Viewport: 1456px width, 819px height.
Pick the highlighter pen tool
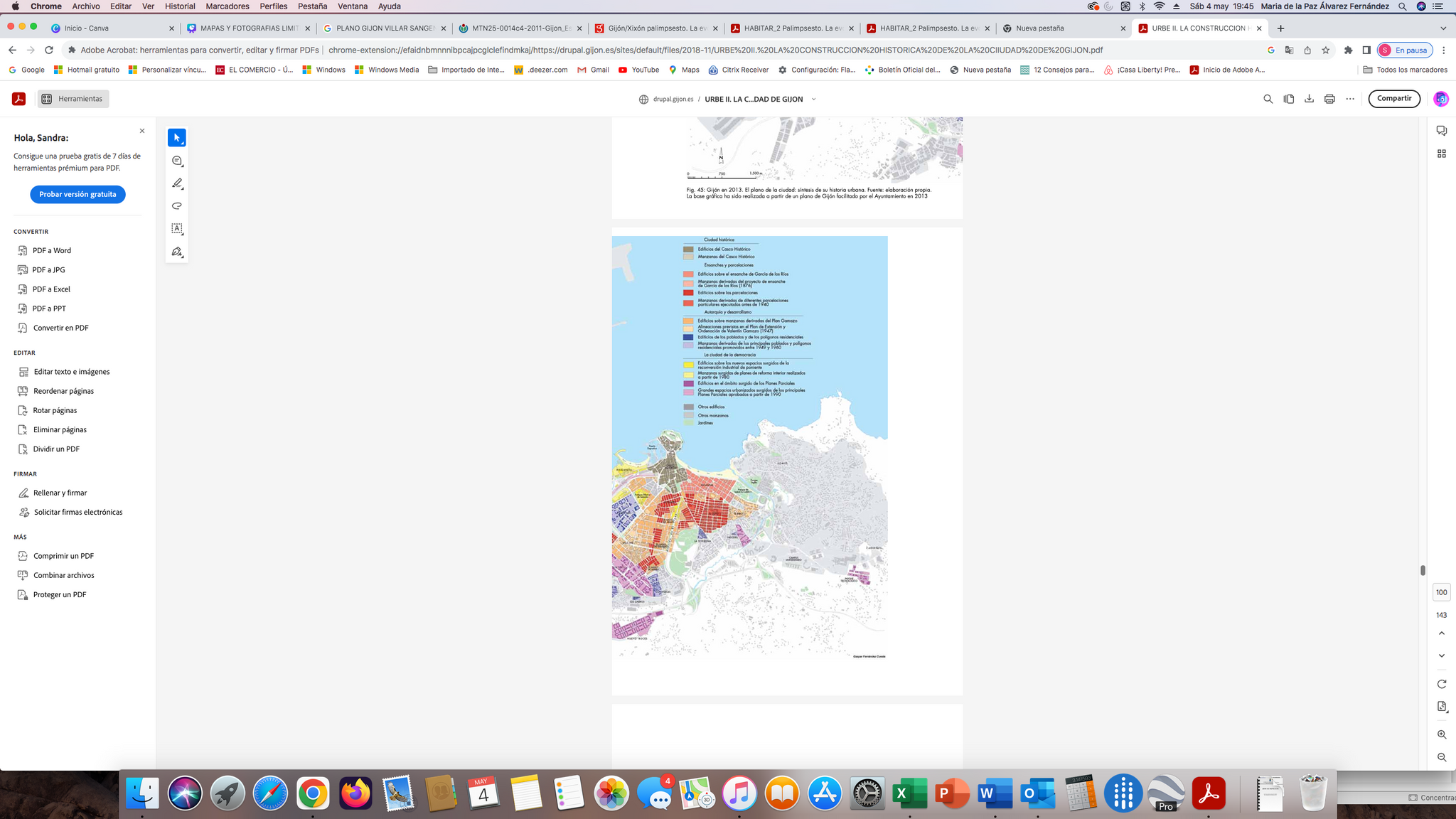click(x=177, y=183)
